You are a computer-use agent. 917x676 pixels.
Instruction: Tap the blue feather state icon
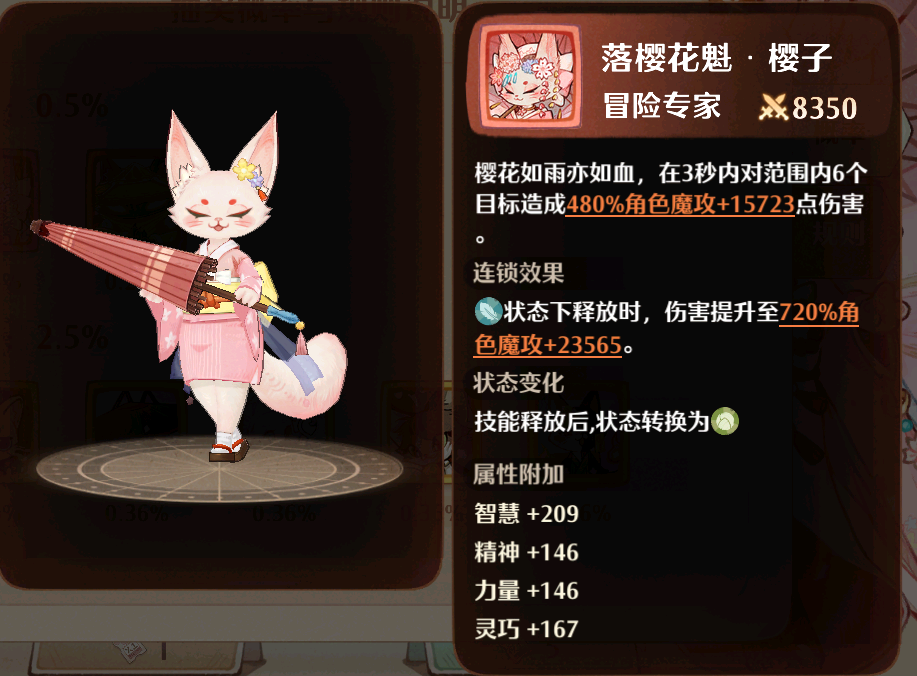(488, 311)
